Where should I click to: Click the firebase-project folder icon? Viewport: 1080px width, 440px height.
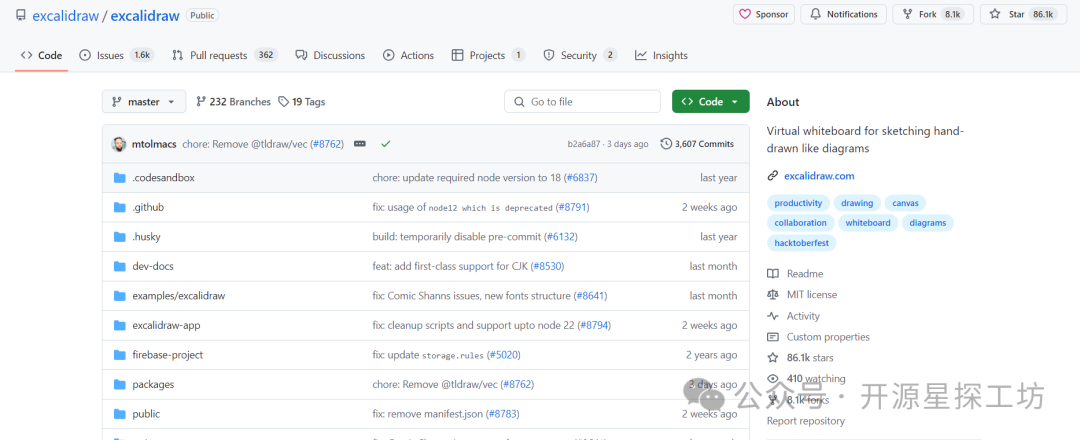tap(120, 355)
